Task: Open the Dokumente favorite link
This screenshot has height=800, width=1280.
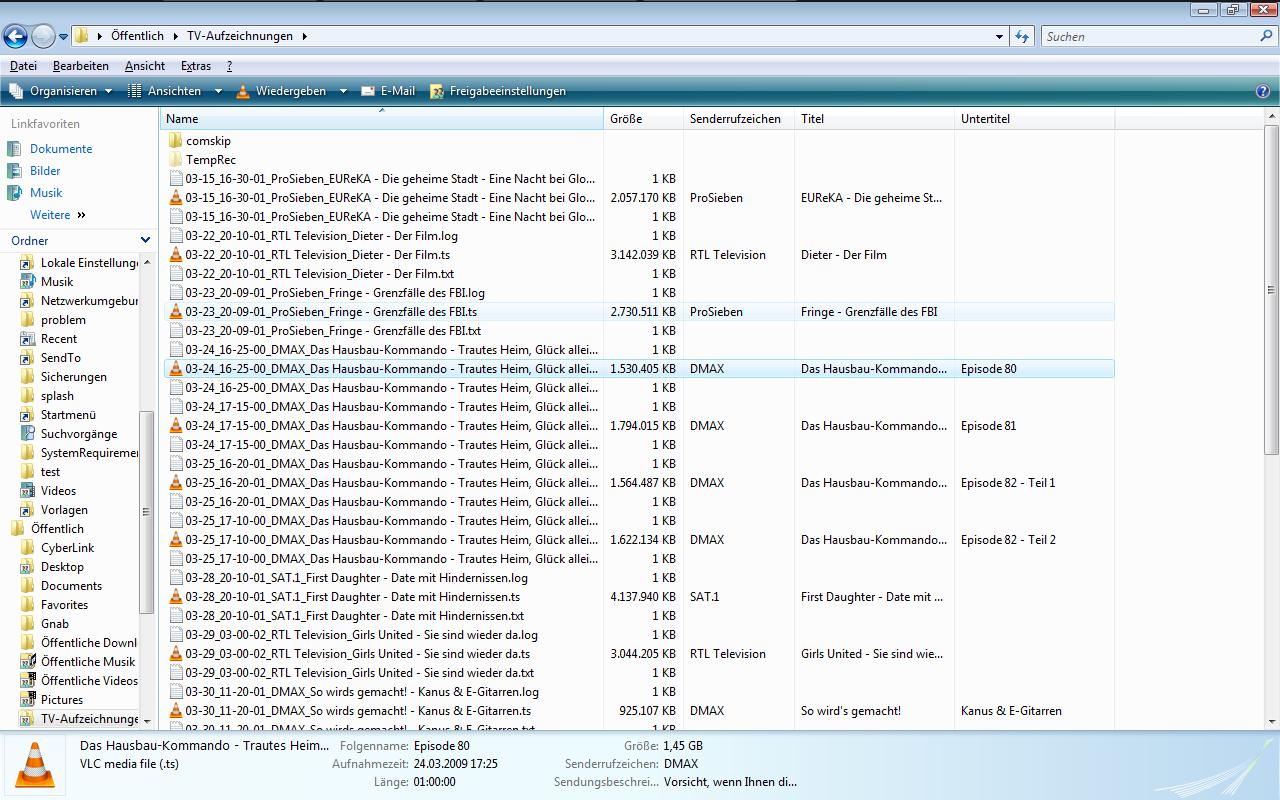Action: pos(61,149)
